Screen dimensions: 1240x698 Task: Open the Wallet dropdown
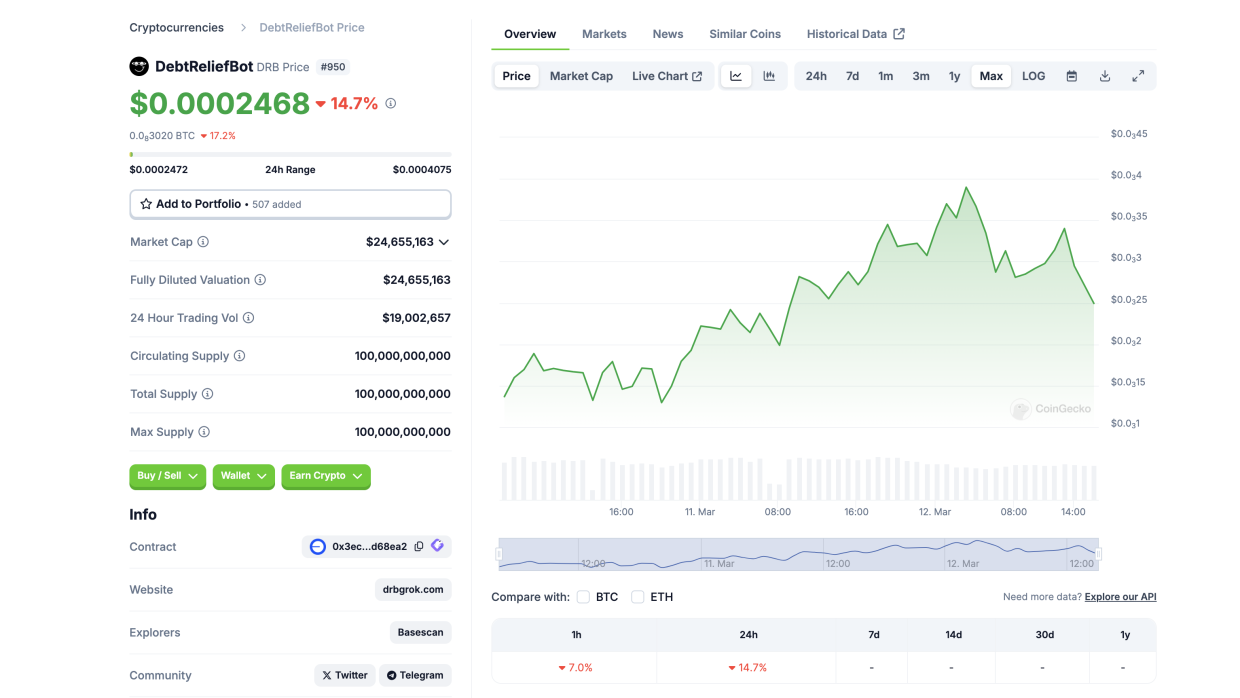(x=244, y=476)
